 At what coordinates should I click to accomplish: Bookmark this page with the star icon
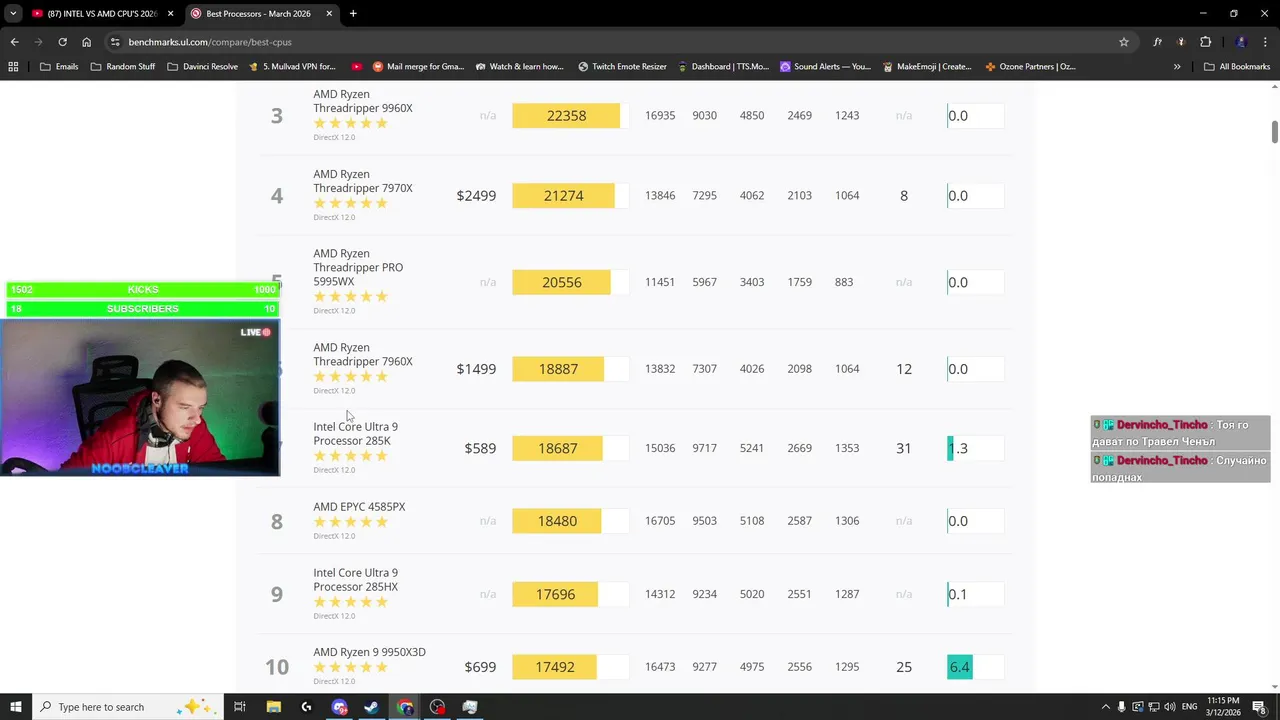pyautogui.click(x=1124, y=42)
